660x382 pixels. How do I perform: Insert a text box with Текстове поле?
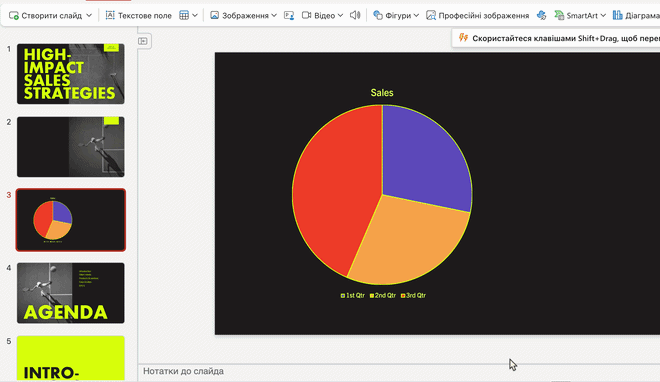tap(138, 16)
